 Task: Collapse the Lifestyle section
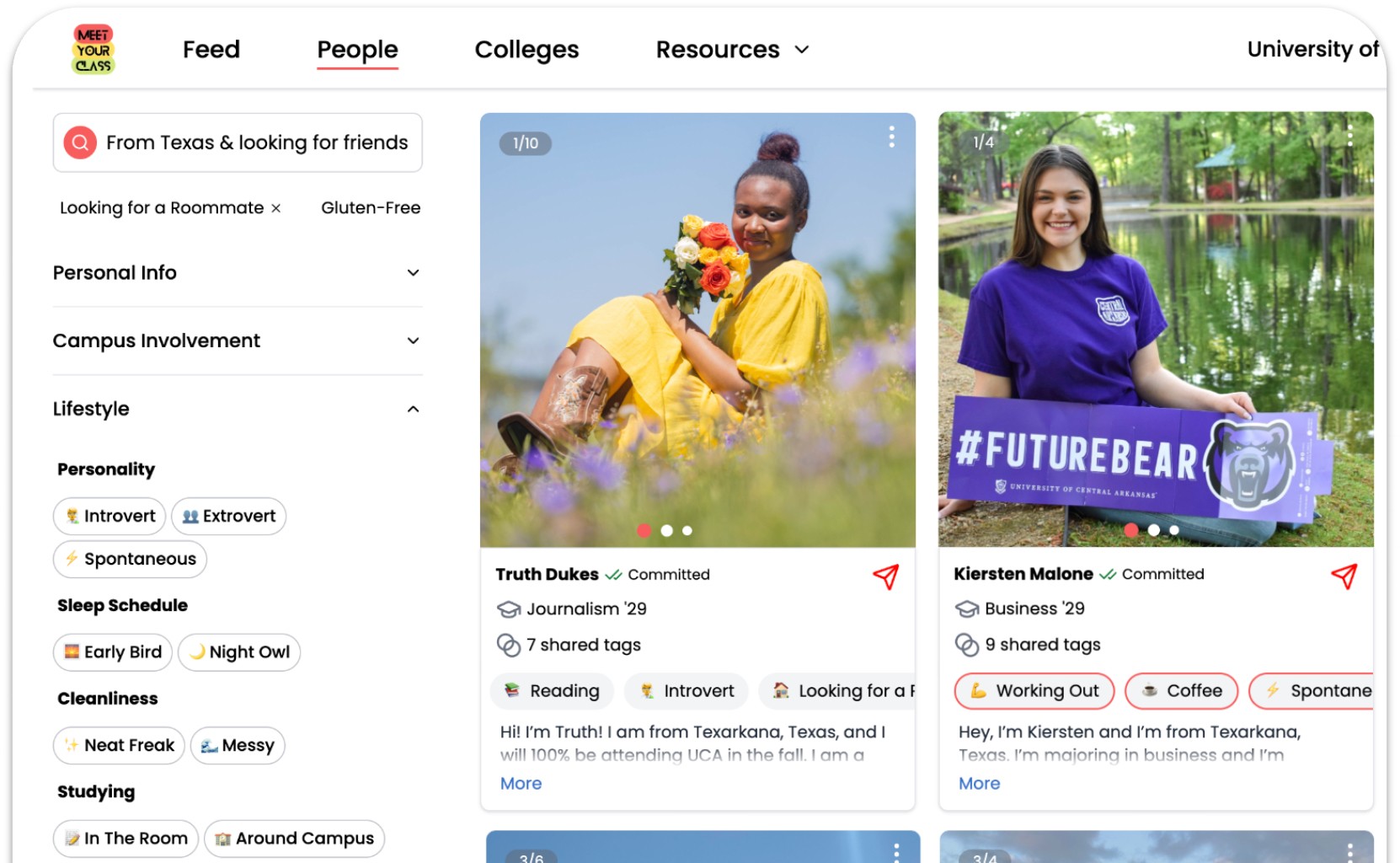click(x=238, y=410)
